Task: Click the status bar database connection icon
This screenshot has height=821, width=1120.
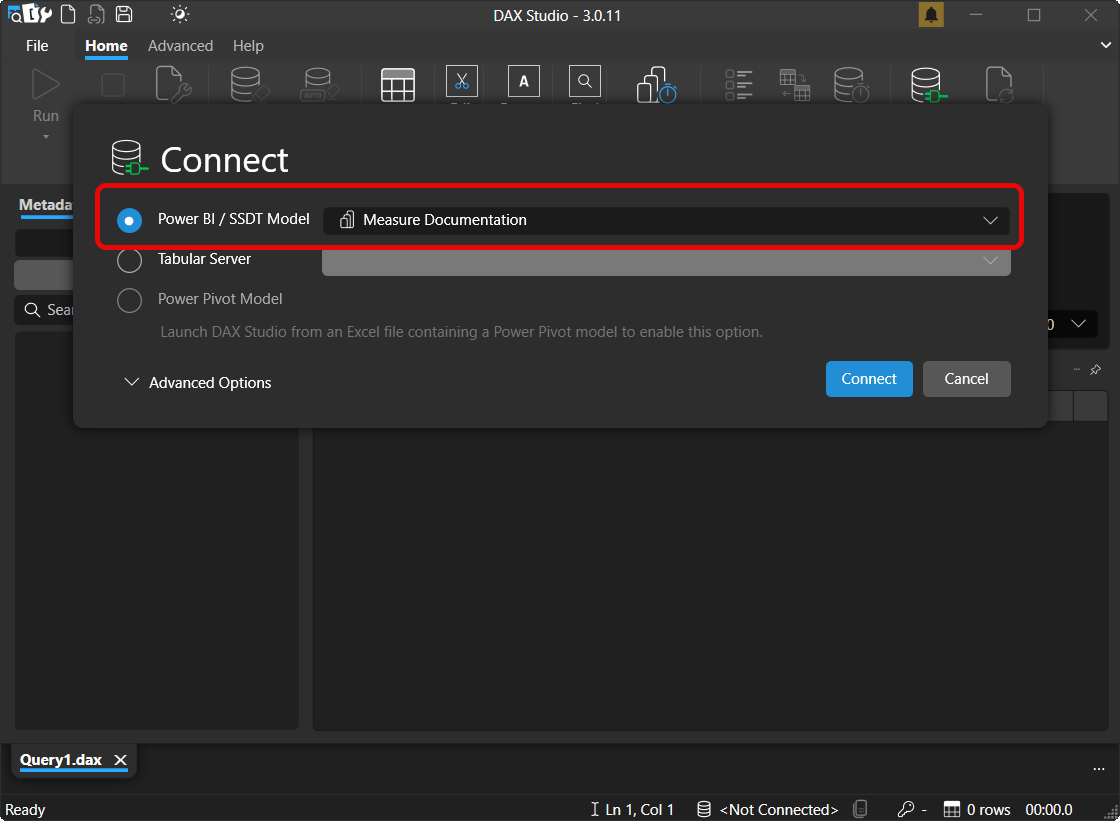Action: pos(704,809)
